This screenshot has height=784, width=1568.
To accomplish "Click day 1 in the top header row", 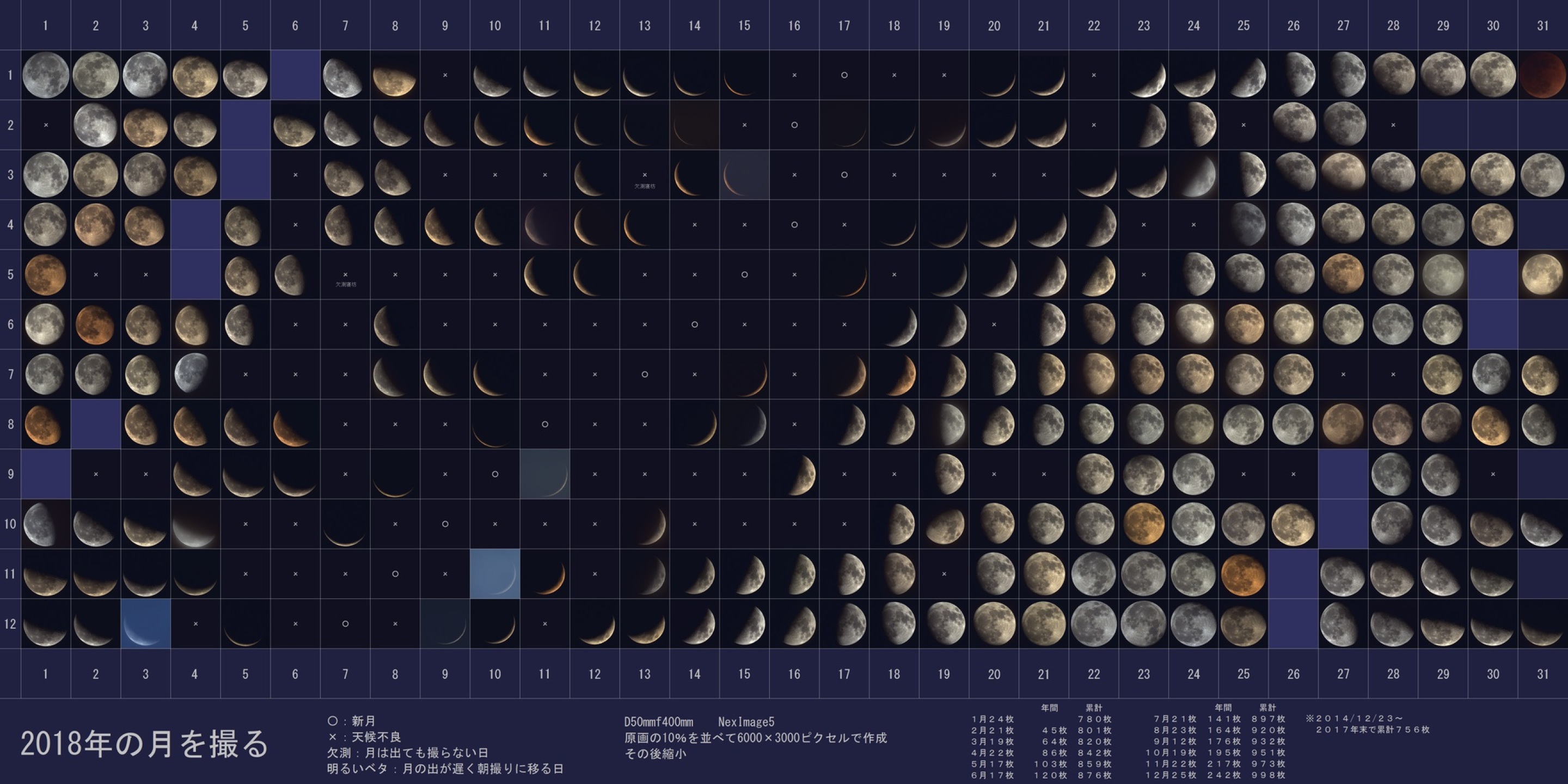I will click(46, 26).
